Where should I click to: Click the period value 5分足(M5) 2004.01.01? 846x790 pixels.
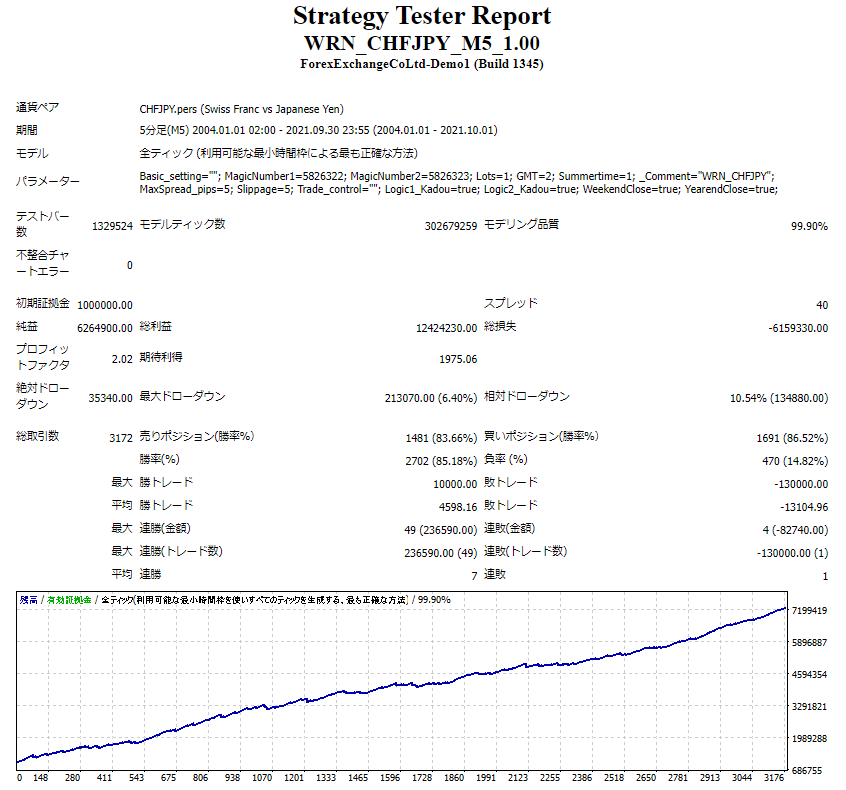pyautogui.click(x=318, y=130)
